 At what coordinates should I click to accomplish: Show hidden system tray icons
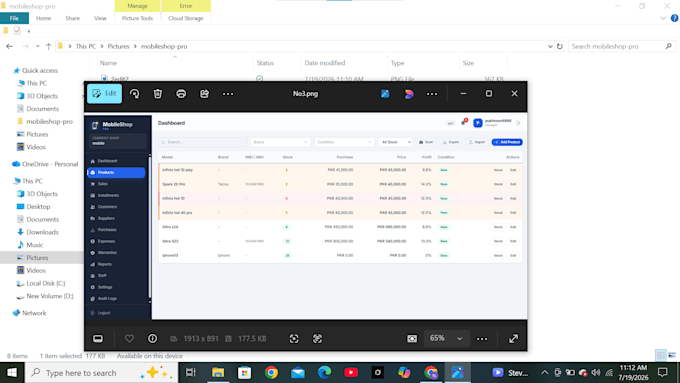point(545,373)
